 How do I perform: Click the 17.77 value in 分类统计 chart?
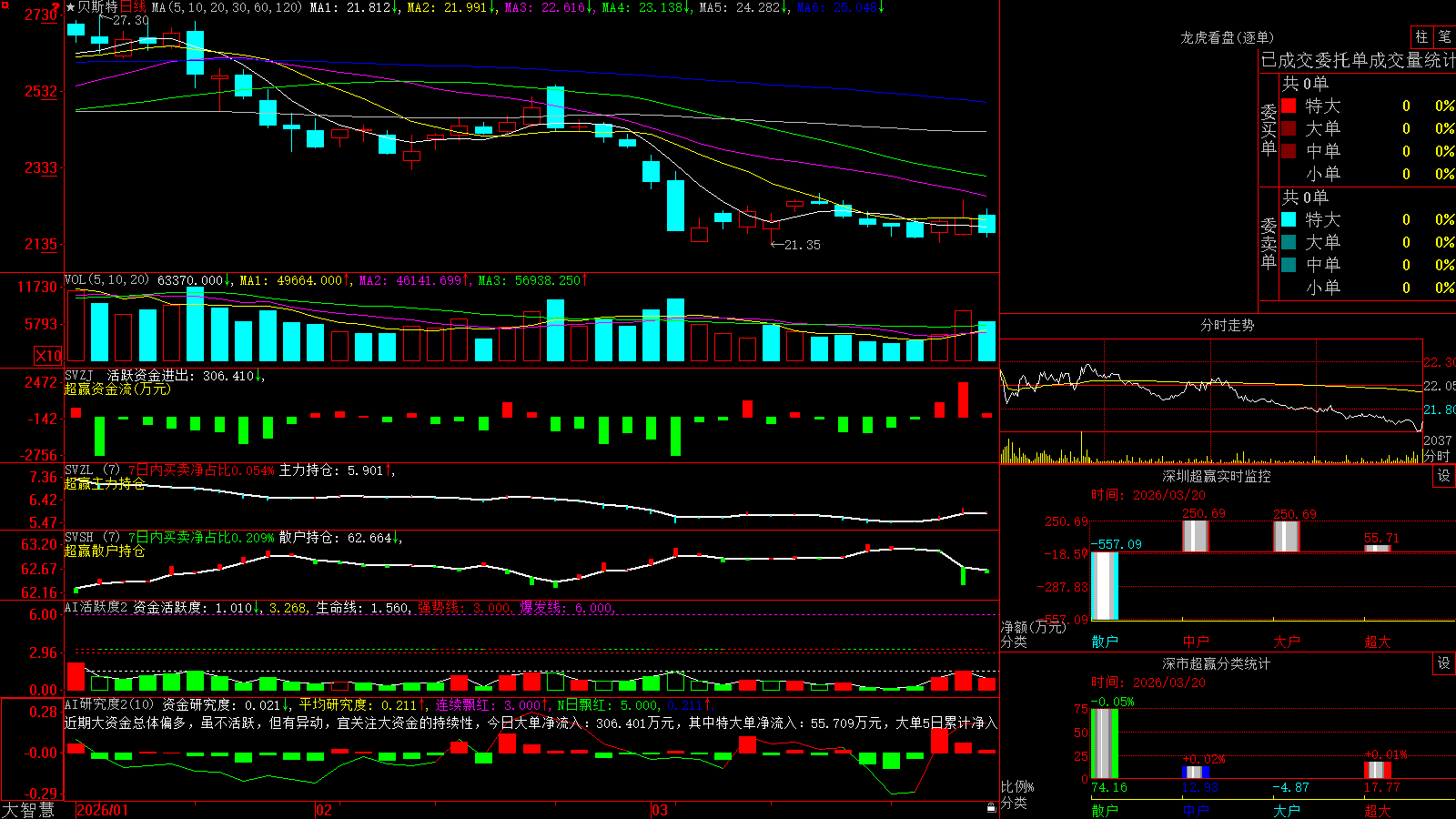pos(1381,787)
